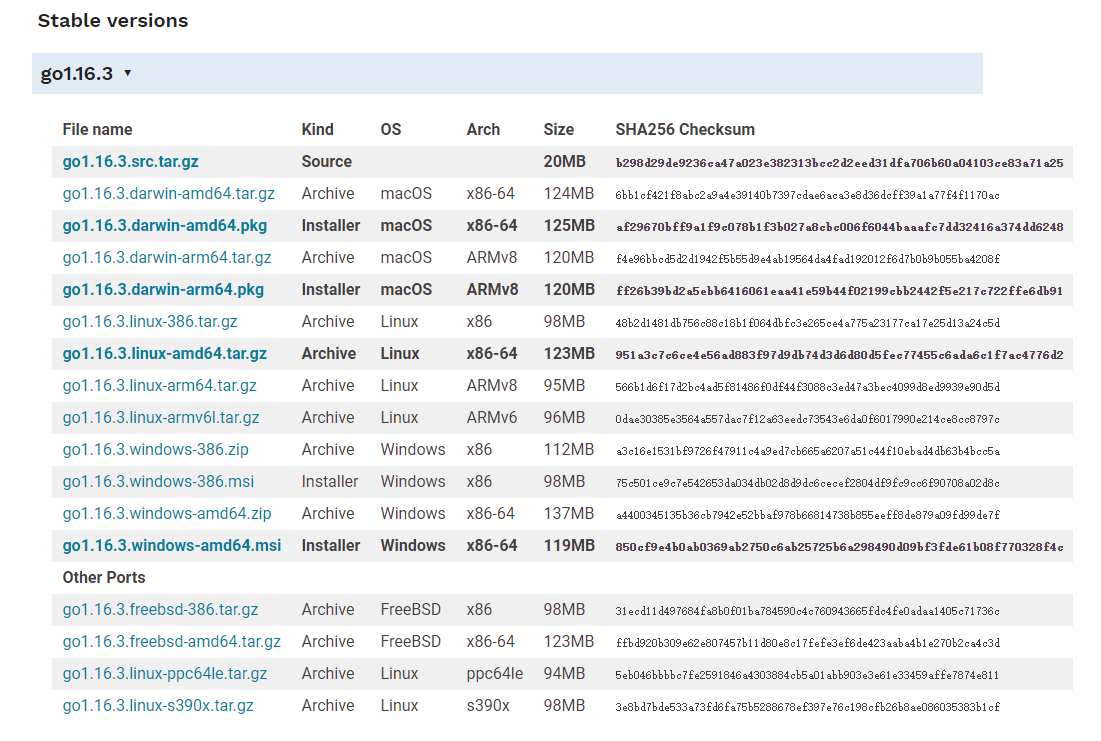Open the go1.16.3.darwin-arm64.tar.gz link
The image size is (1101, 741).
[167, 258]
